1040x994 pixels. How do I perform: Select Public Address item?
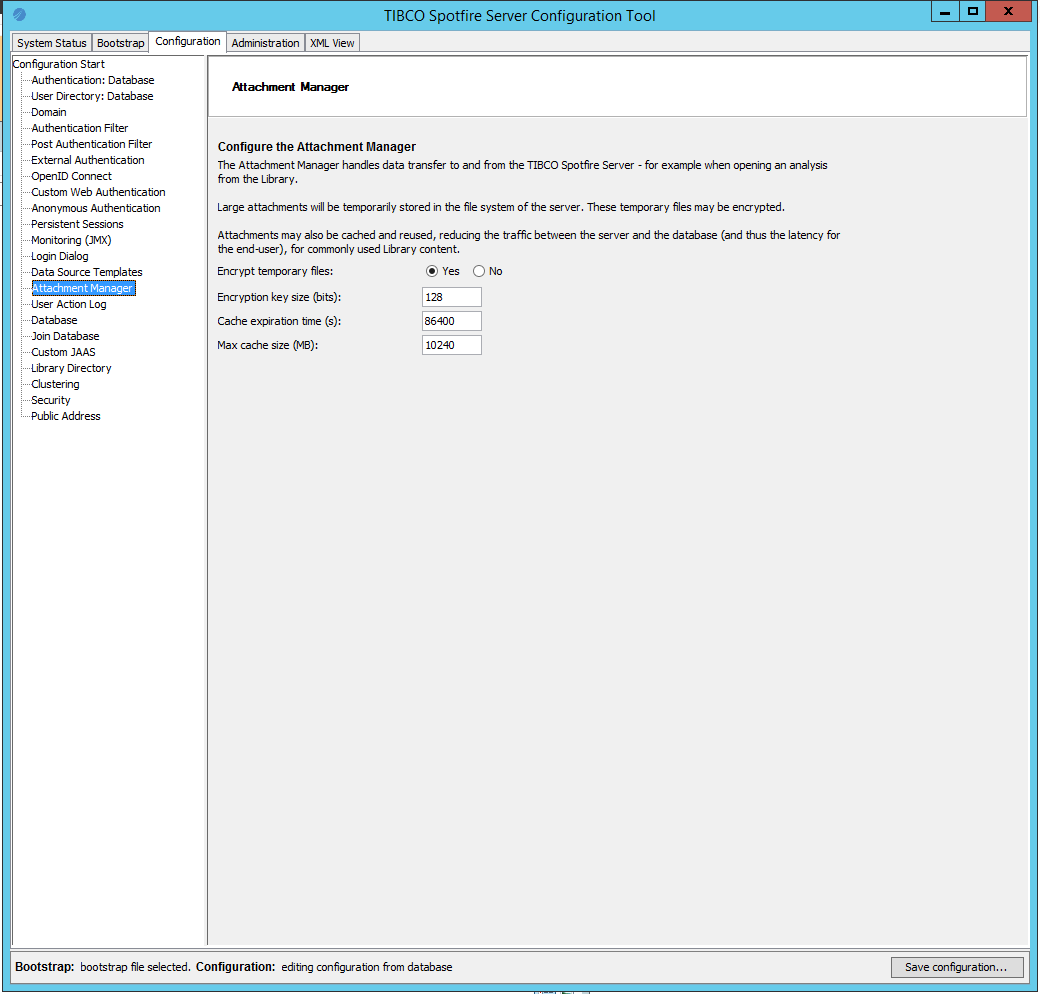[66, 416]
